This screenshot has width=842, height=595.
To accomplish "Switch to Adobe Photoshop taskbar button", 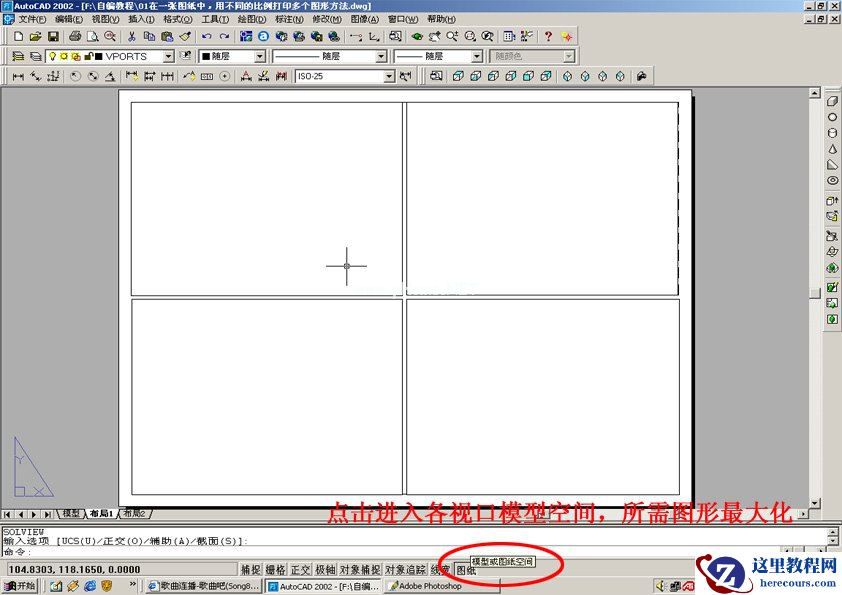I will [x=441, y=586].
